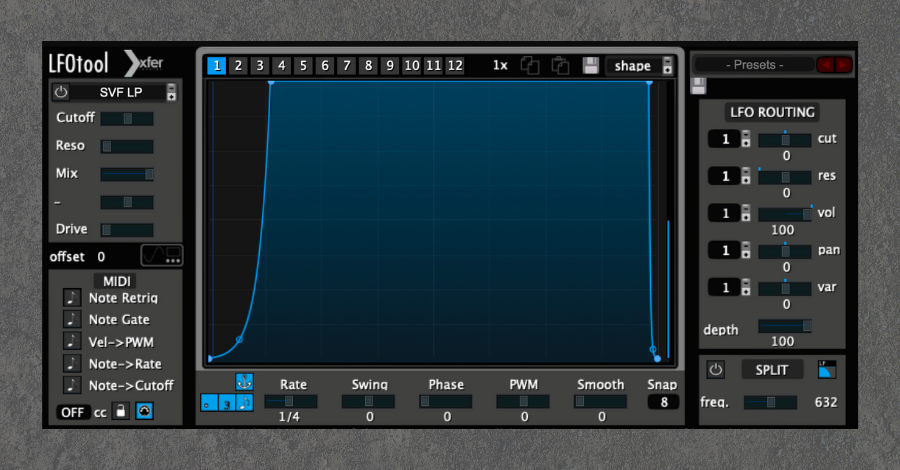This screenshot has height=470, width=900.
Task: Click the blue MIDI knob icon
Action: 144,411
